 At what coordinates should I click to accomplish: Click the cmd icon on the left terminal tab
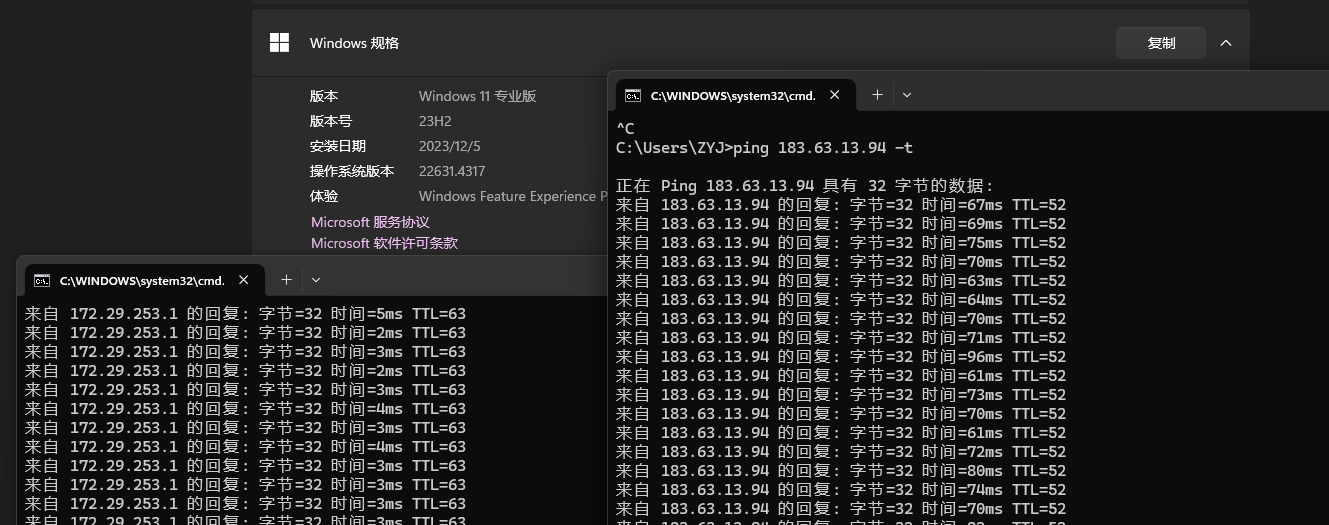pyautogui.click(x=41, y=281)
